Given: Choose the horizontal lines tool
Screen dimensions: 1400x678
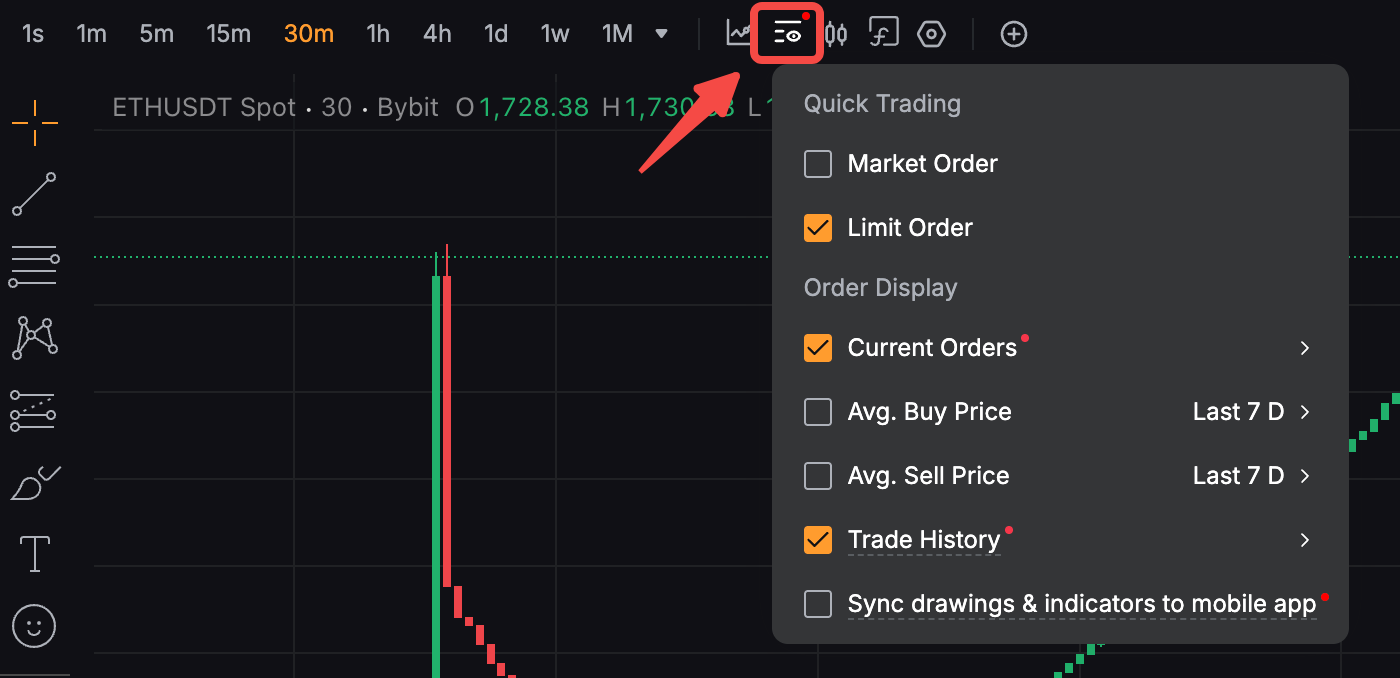Looking at the screenshot, I should [x=35, y=266].
